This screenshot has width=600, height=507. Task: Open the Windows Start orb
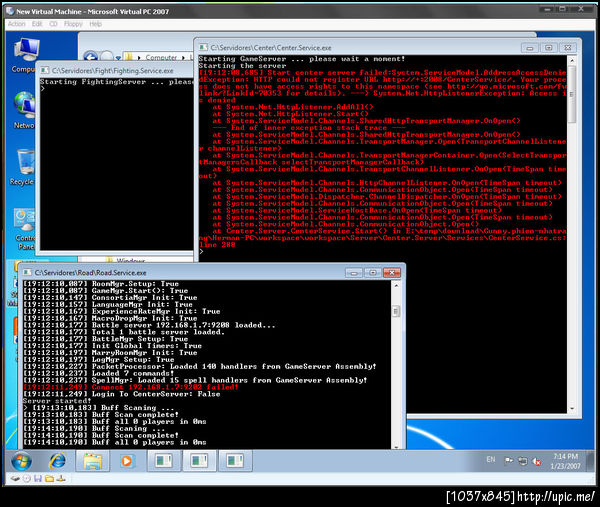(21, 461)
